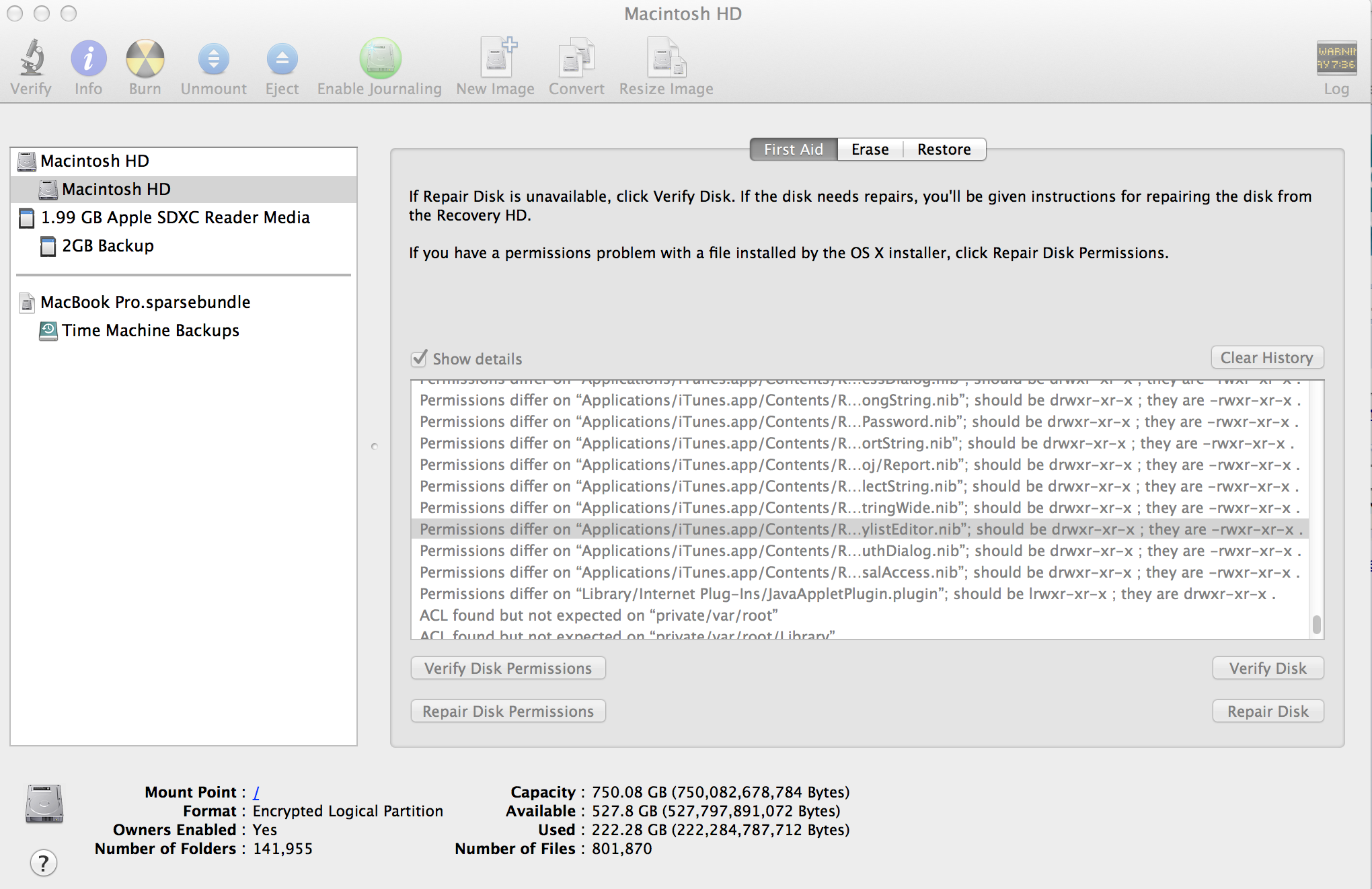Select MacBook Pro.sparsebundle in sidebar
The height and width of the screenshot is (889, 1372).
[145, 303]
